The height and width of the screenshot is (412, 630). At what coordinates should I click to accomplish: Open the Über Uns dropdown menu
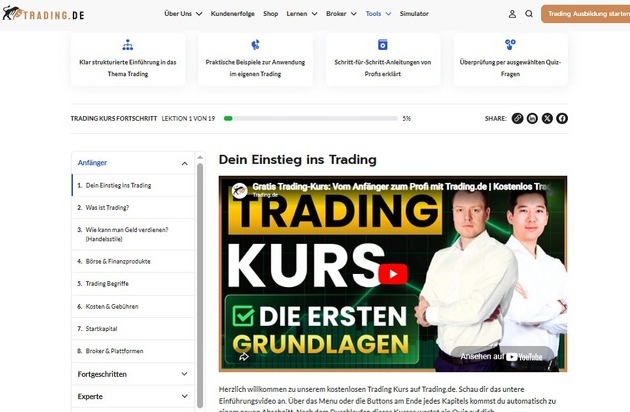(183, 14)
